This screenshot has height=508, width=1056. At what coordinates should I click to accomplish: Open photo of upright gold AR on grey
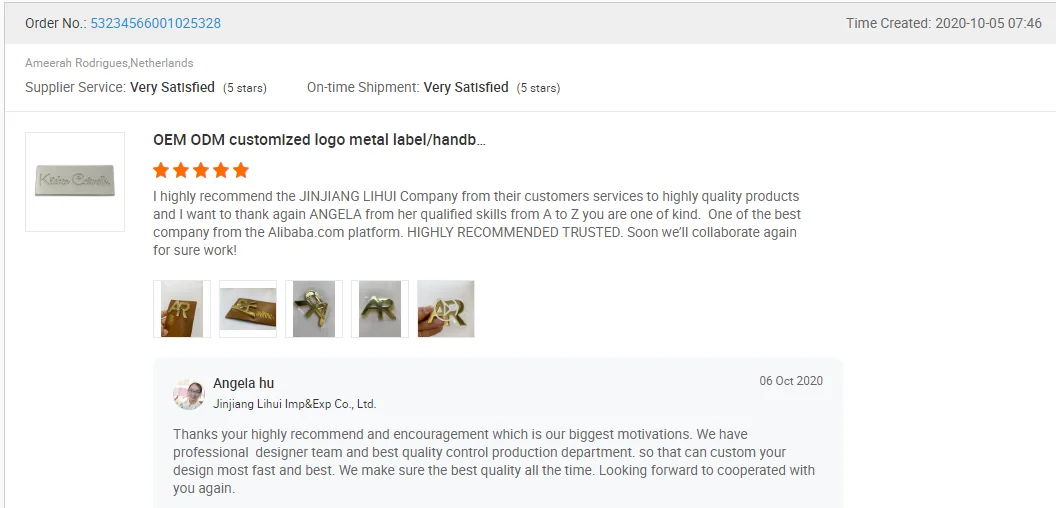point(380,308)
